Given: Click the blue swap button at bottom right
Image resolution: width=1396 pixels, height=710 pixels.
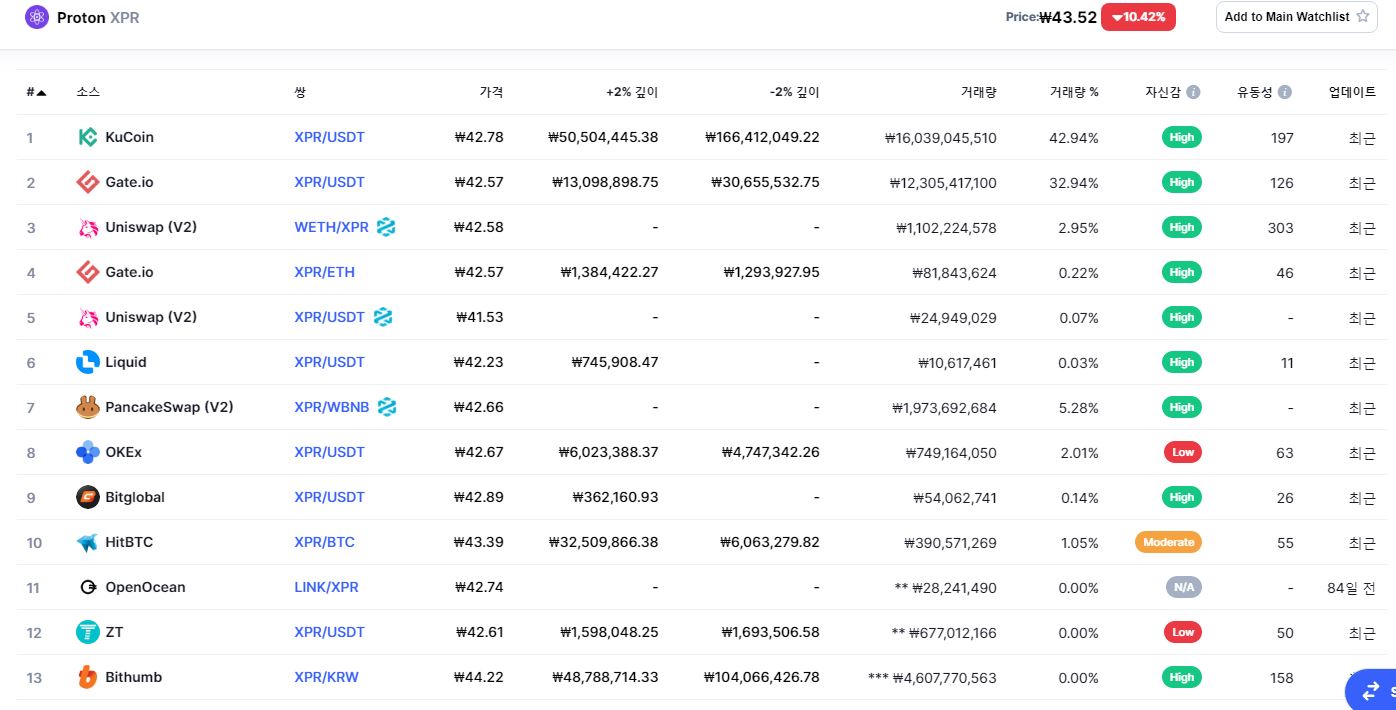Looking at the screenshot, I should (1371, 690).
